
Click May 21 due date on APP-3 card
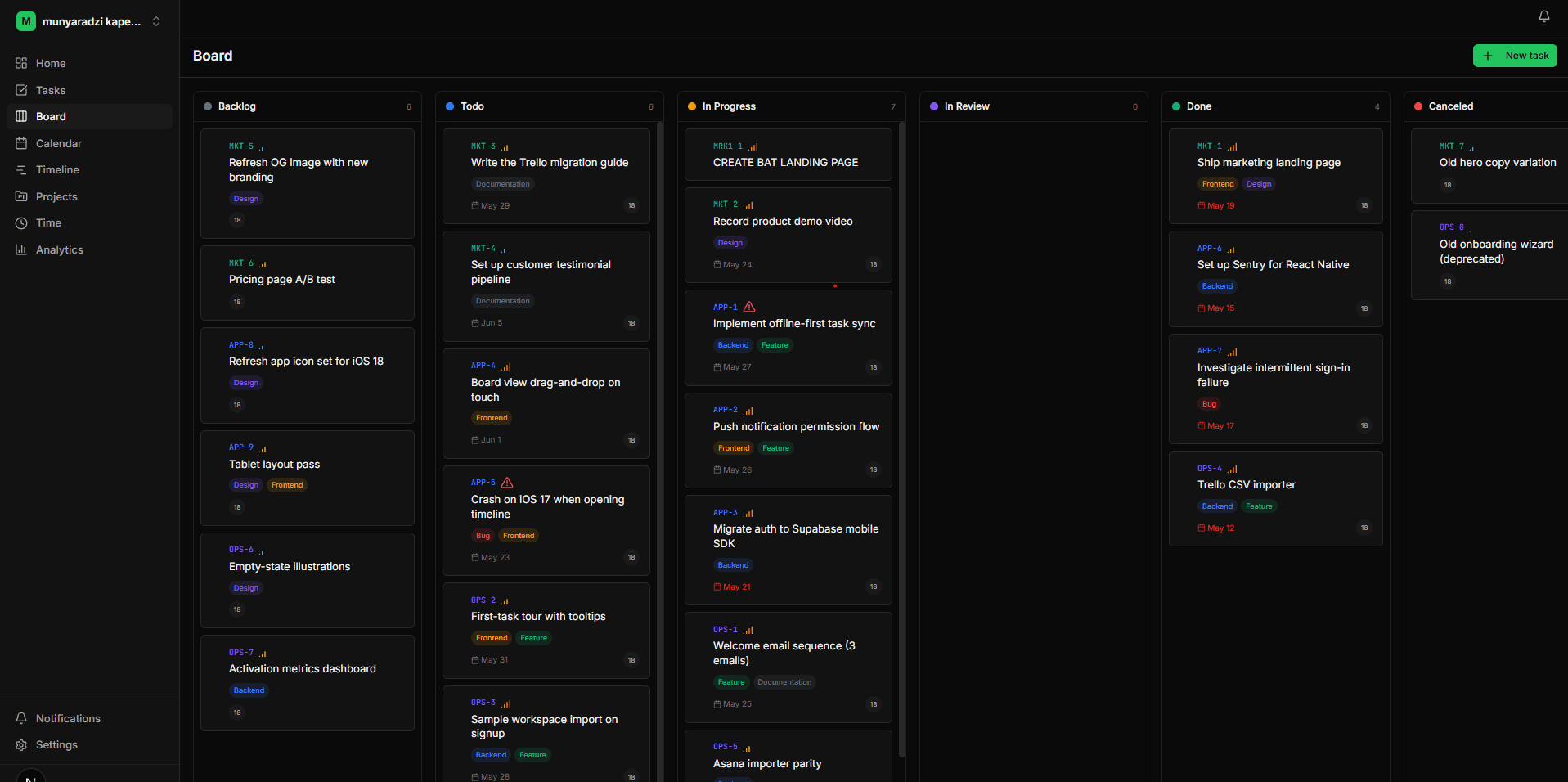point(732,586)
